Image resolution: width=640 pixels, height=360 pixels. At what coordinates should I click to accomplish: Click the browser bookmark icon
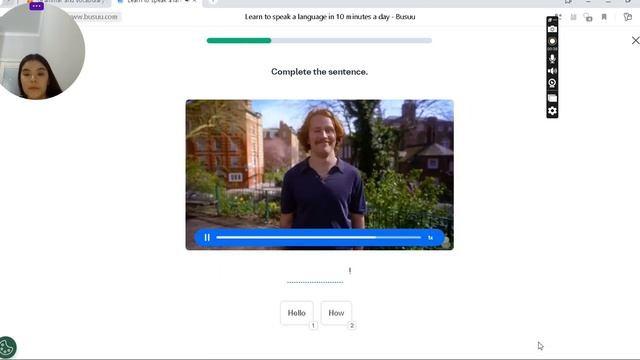coord(604,17)
